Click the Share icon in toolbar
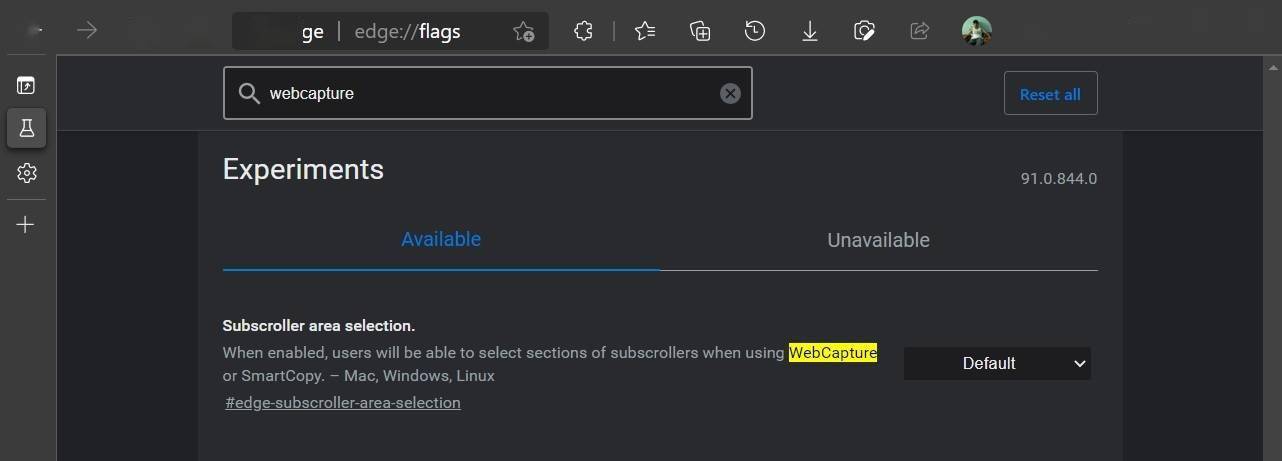Screen dimensions: 1282x461 click(920, 31)
